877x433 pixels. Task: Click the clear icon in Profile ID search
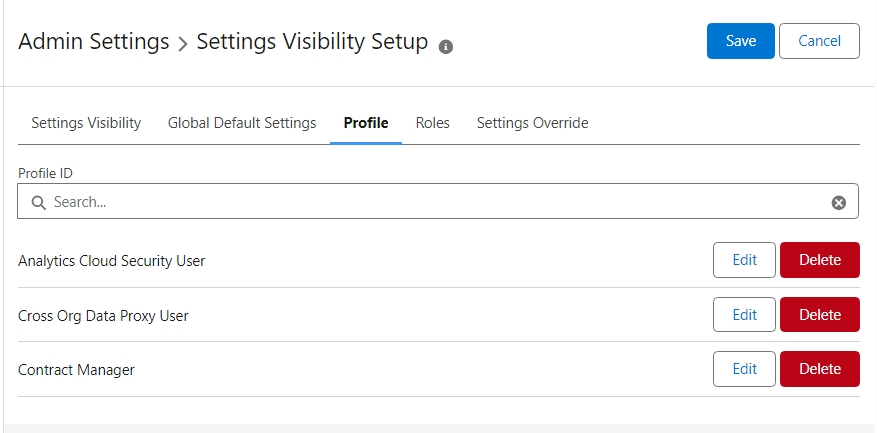(x=839, y=202)
